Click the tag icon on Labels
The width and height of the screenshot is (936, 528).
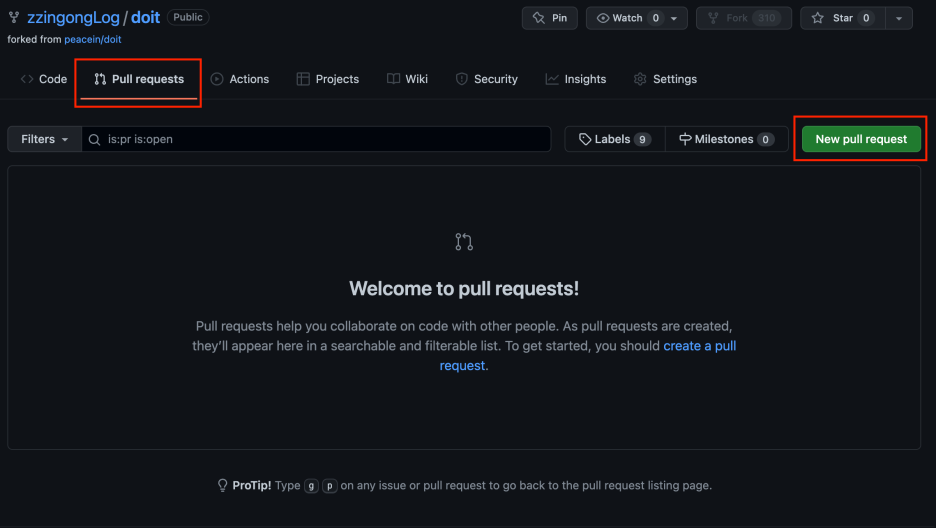[x=585, y=139]
